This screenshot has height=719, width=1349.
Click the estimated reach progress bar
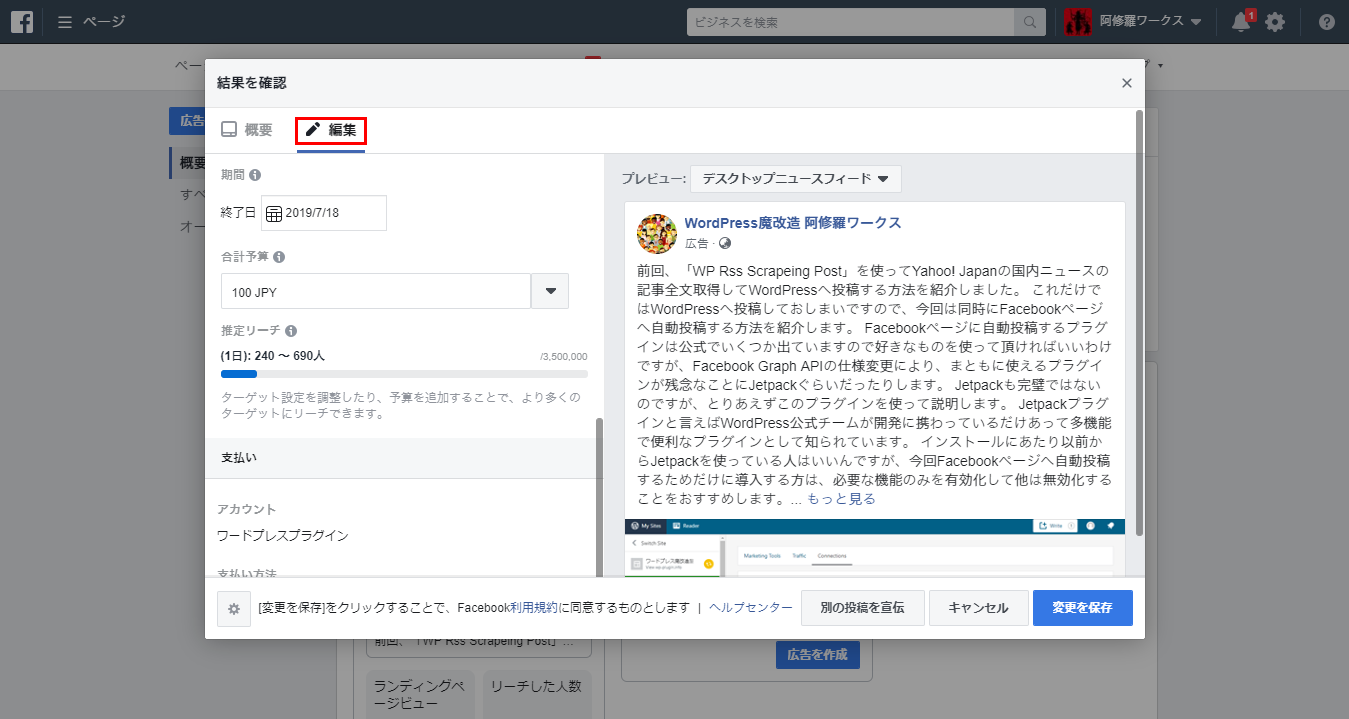[x=404, y=374]
